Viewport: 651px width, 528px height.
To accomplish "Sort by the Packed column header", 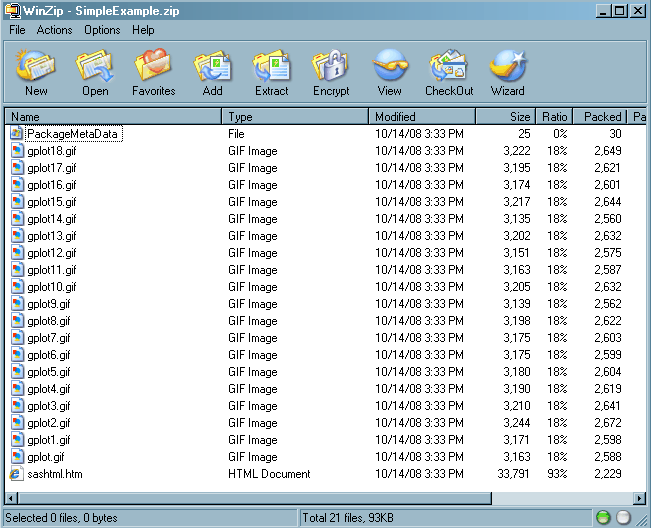I will click(600, 117).
